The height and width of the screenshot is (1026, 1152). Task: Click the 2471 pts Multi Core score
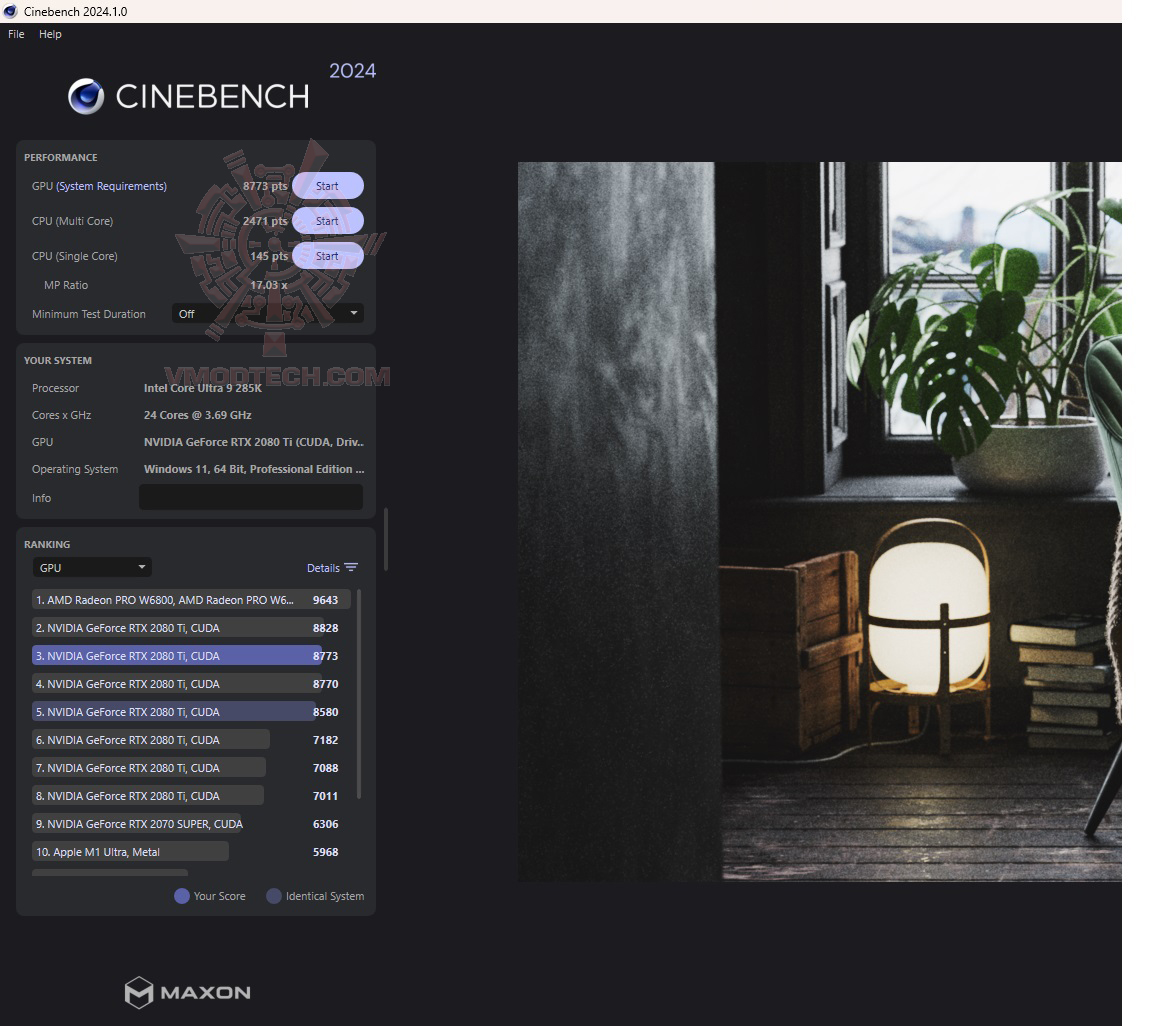point(265,221)
